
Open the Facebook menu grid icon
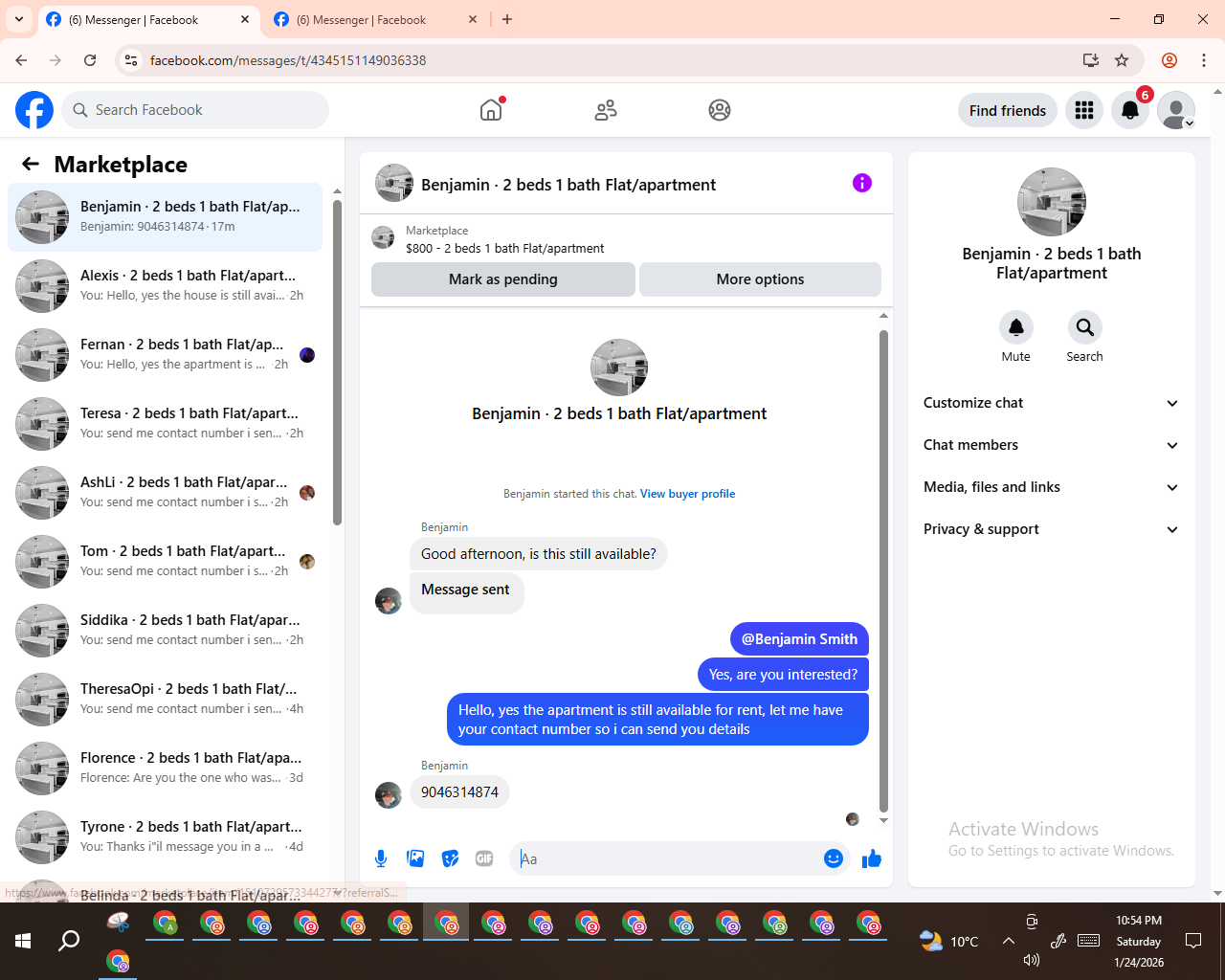pyautogui.click(x=1084, y=110)
